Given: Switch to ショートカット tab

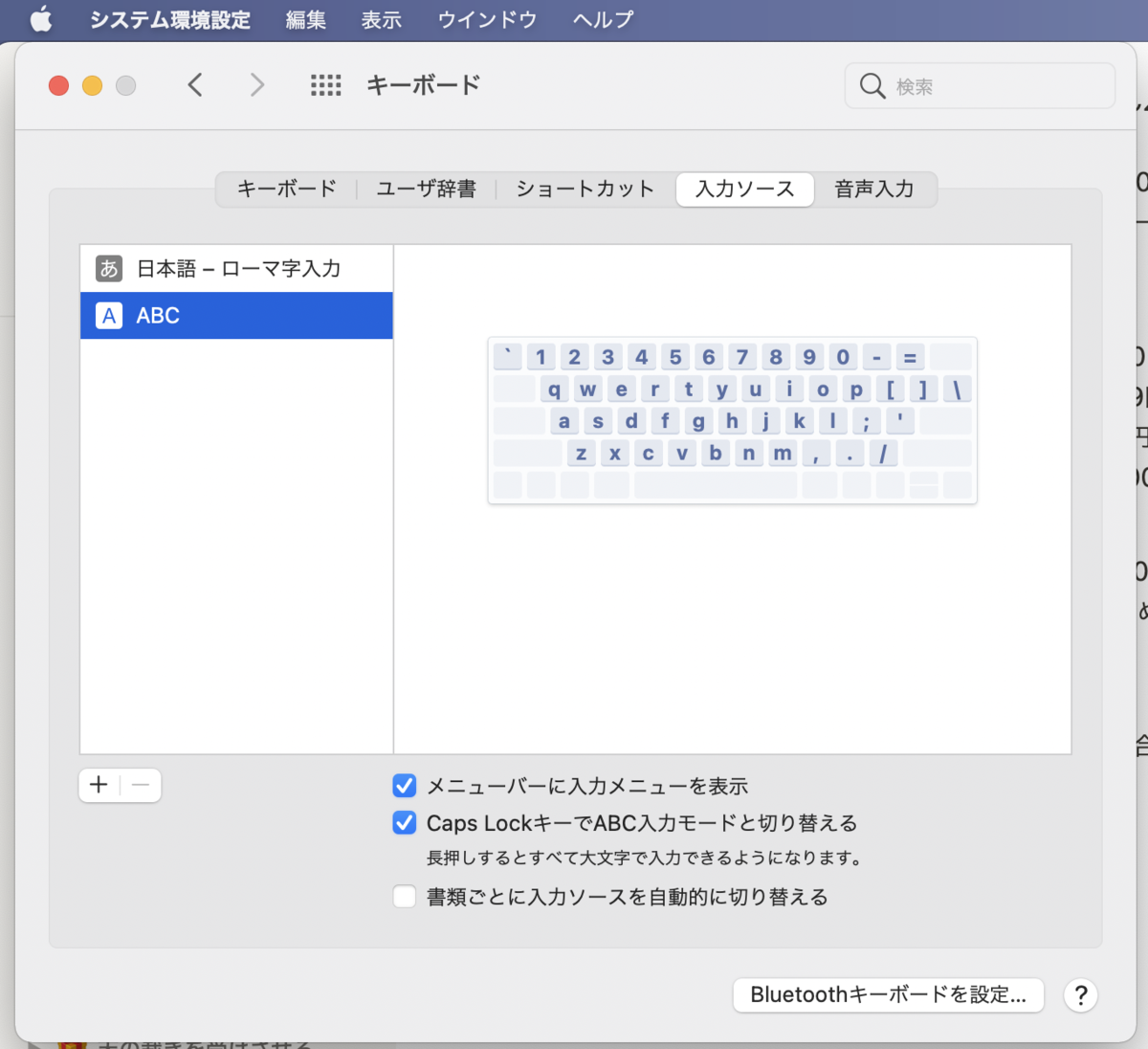Looking at the screenshot, I should click(585, 190).
